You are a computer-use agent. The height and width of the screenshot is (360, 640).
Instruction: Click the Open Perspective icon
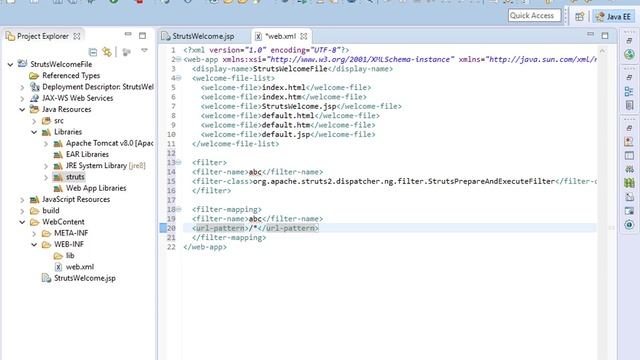[x=580, y=17]
